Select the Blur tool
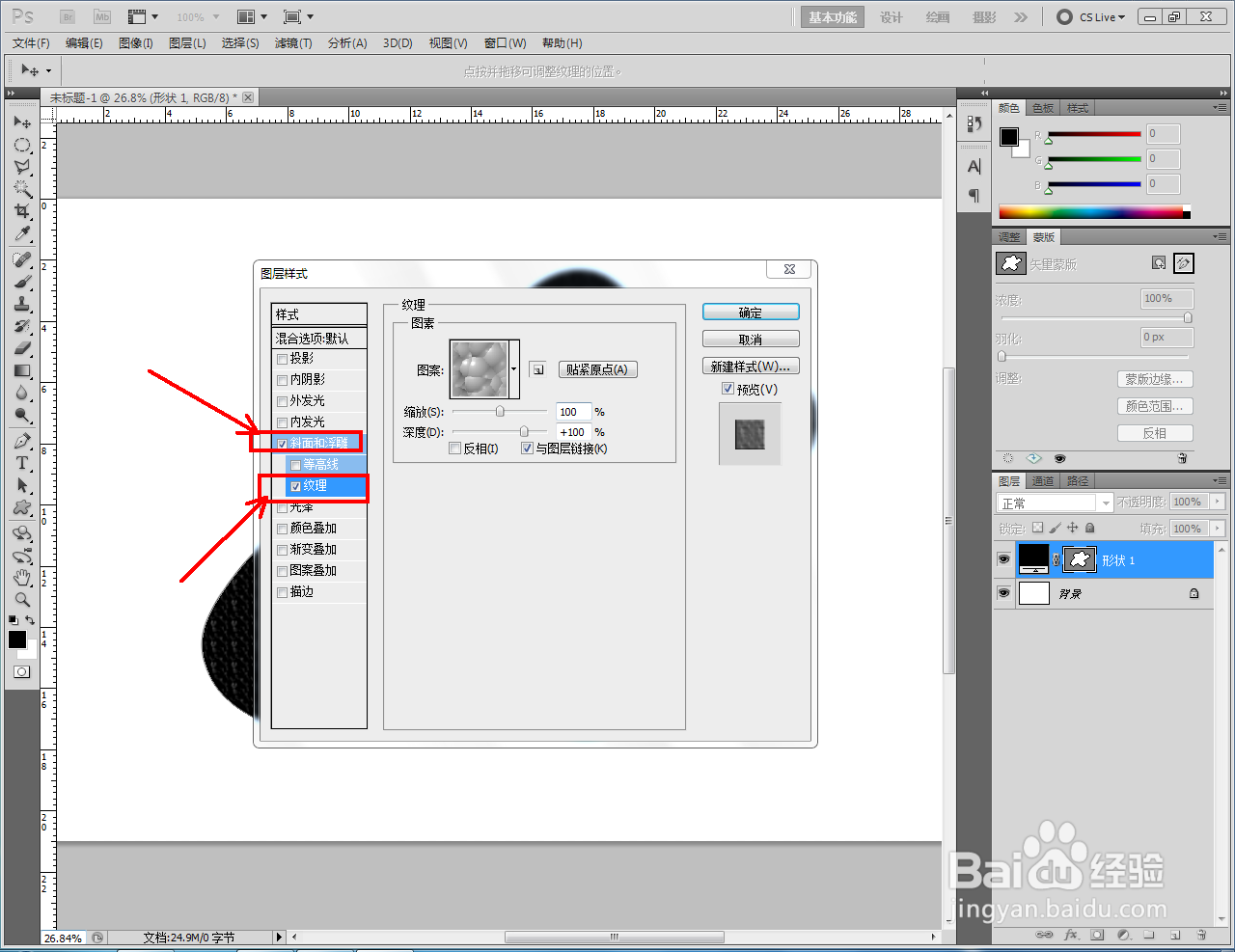Image resolution: width=1235 pixels, height=952 pixels. point(22,393)
